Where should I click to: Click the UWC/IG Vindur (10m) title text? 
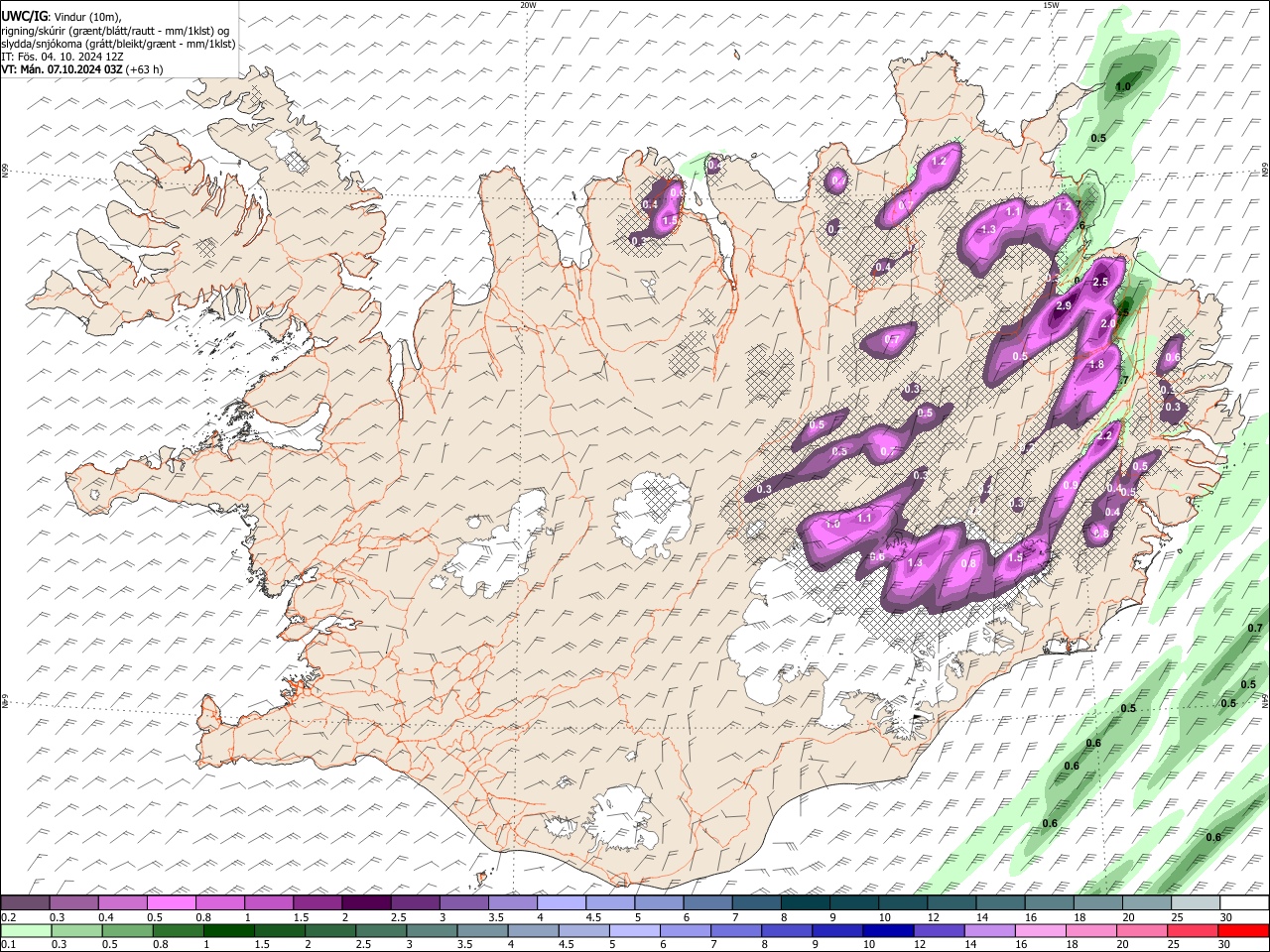click(x=61, y=15)
